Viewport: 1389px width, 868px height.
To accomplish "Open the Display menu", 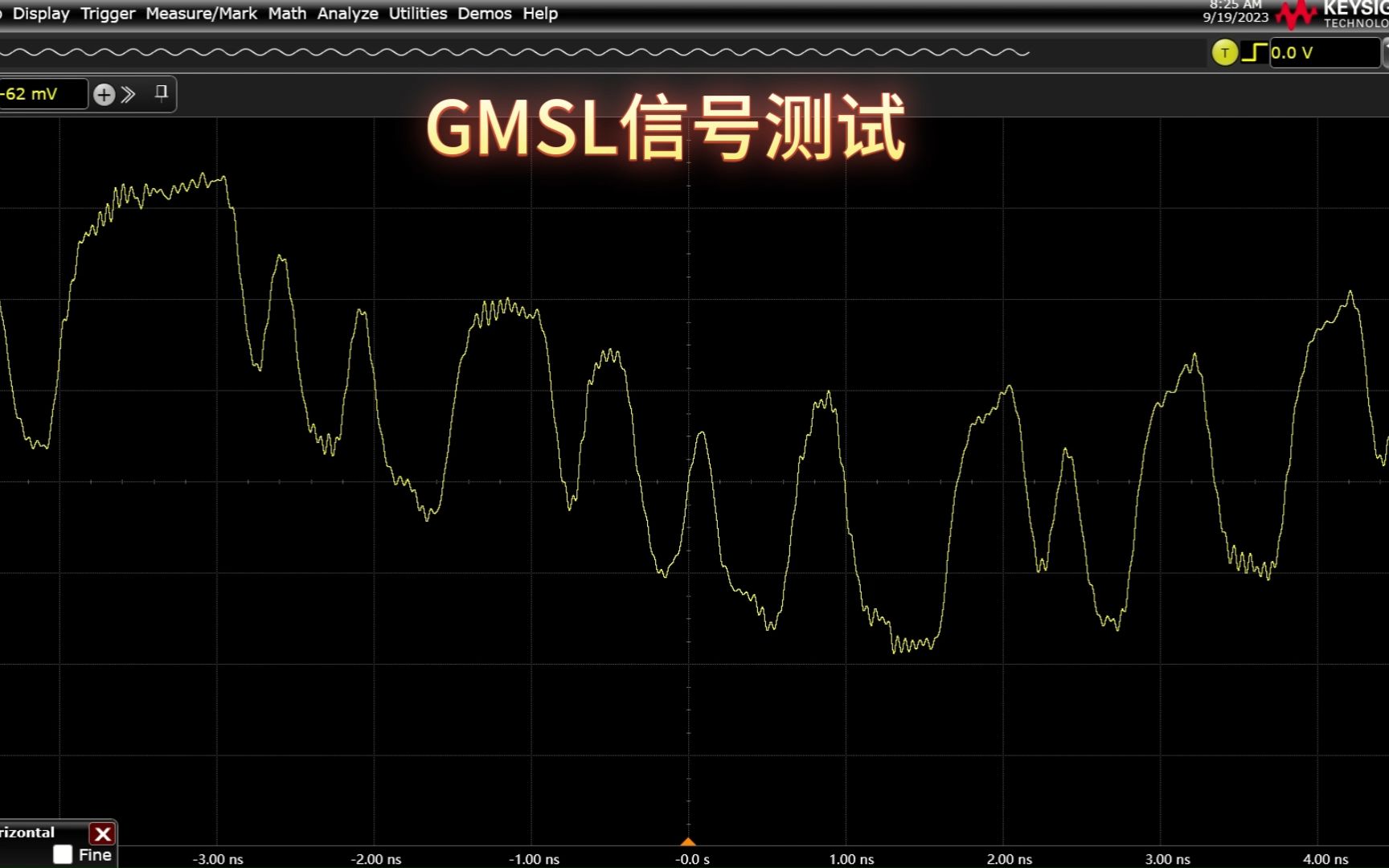I will pyautogui.click(x=41, y=14).
